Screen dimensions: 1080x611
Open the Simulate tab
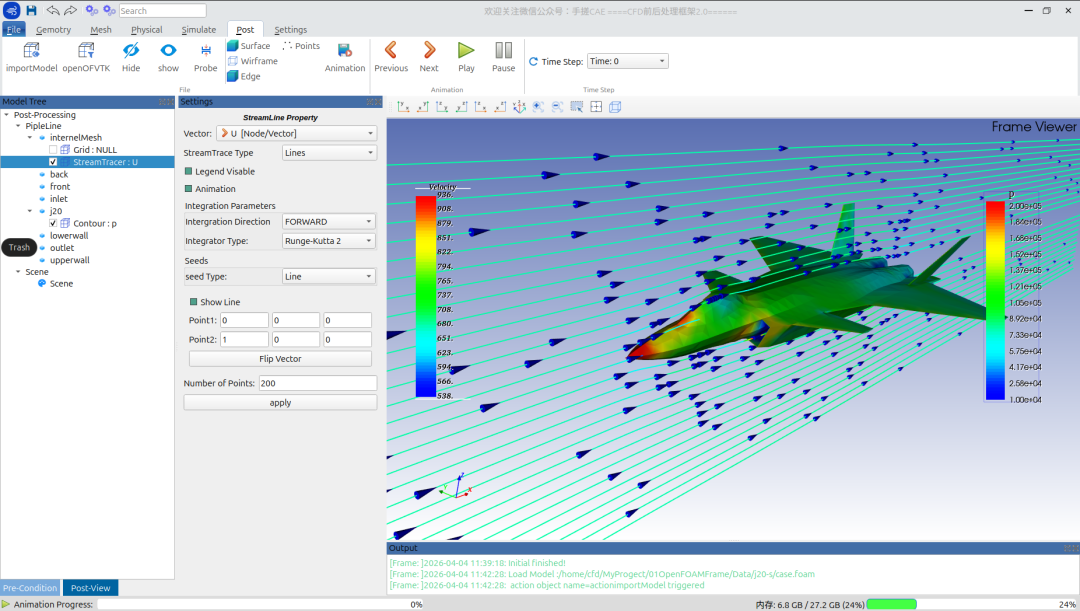[198, 30]
